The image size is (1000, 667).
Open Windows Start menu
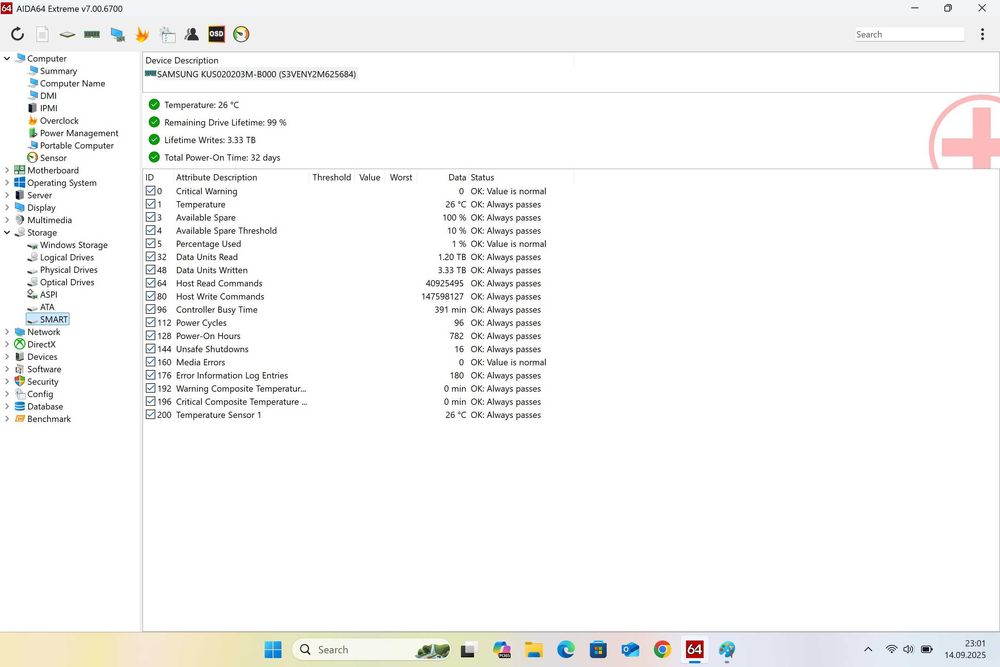click(273, 649)
